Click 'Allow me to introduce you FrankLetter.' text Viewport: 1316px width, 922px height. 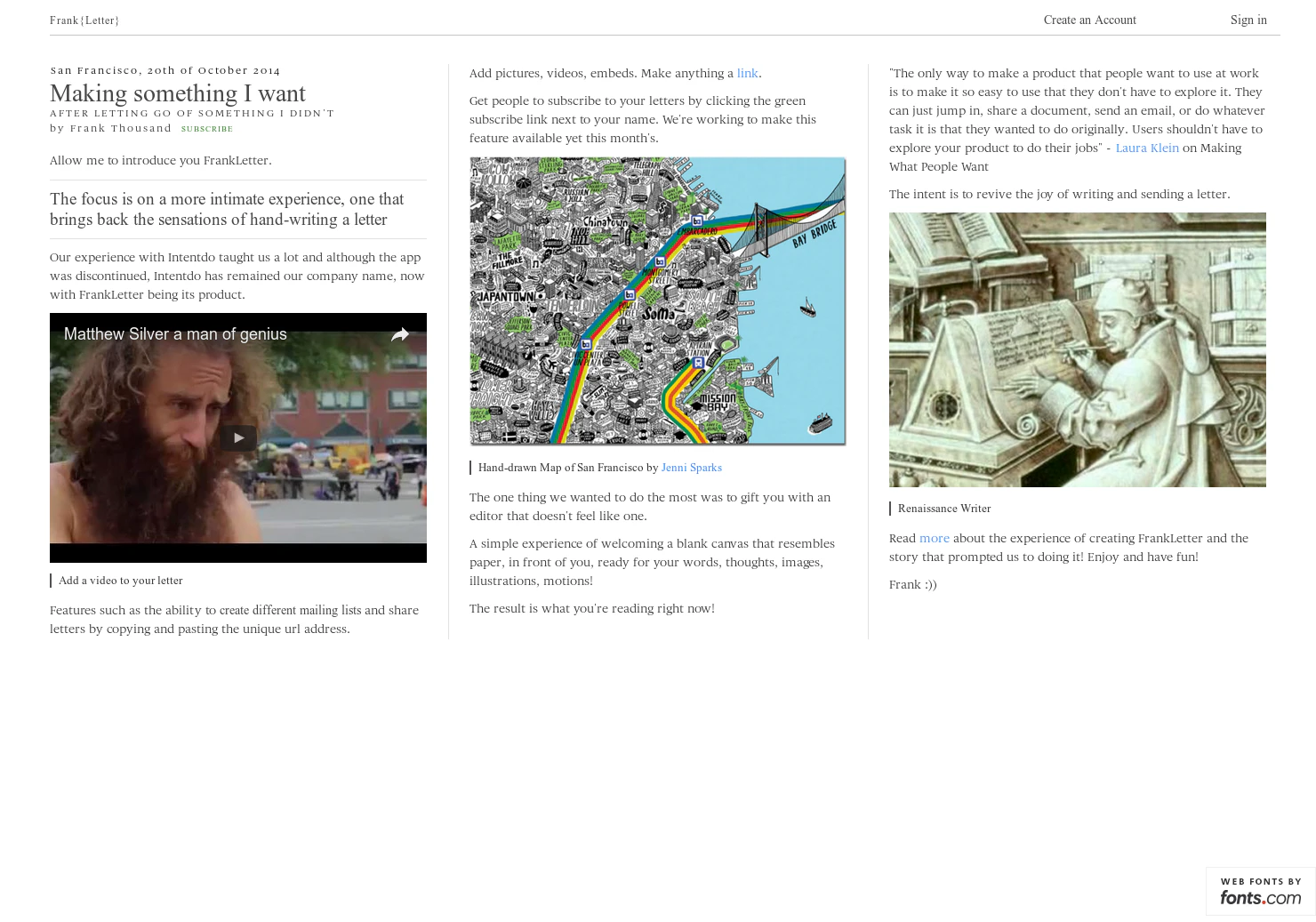click(161, 160)
